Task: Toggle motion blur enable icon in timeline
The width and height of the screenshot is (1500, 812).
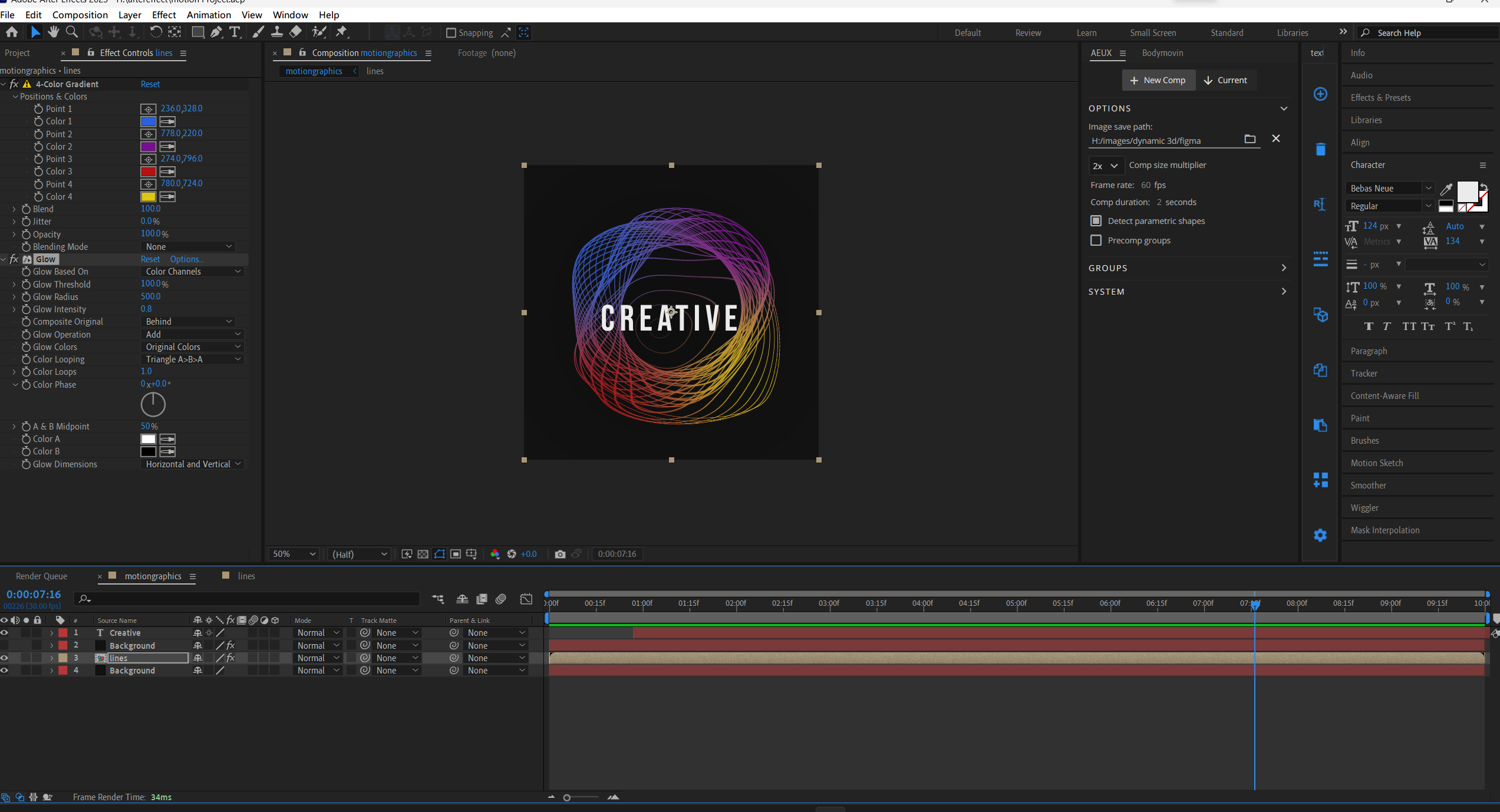Action: tap(501, 599)
